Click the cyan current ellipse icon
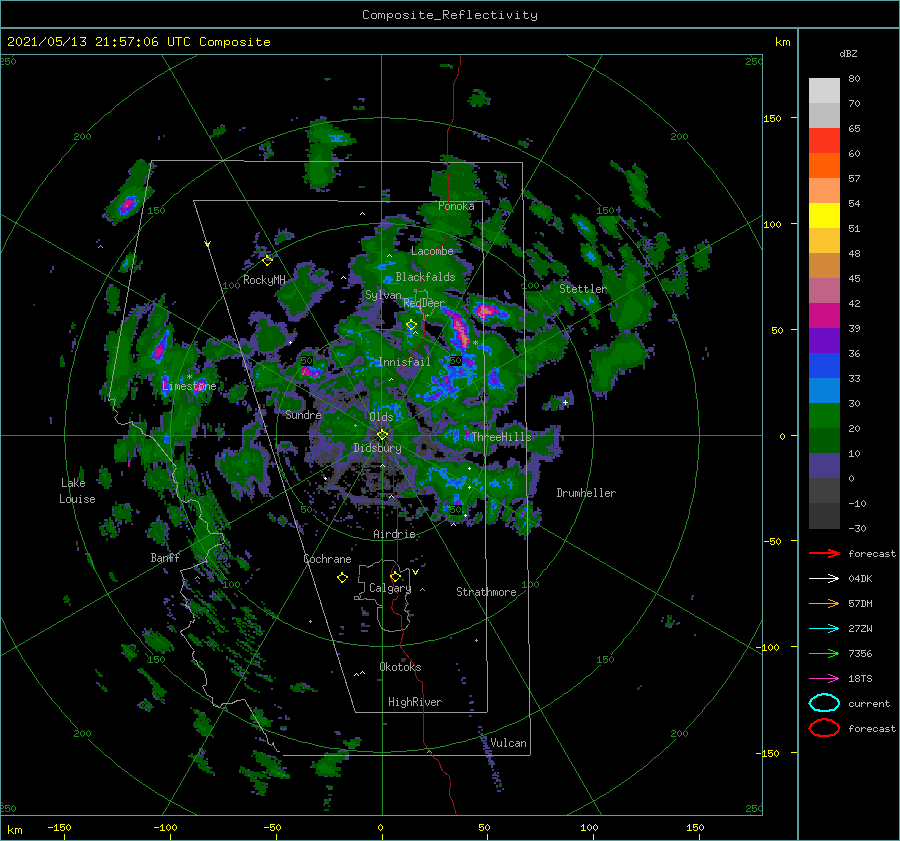The image size is (900, 841). coord(824,703)
